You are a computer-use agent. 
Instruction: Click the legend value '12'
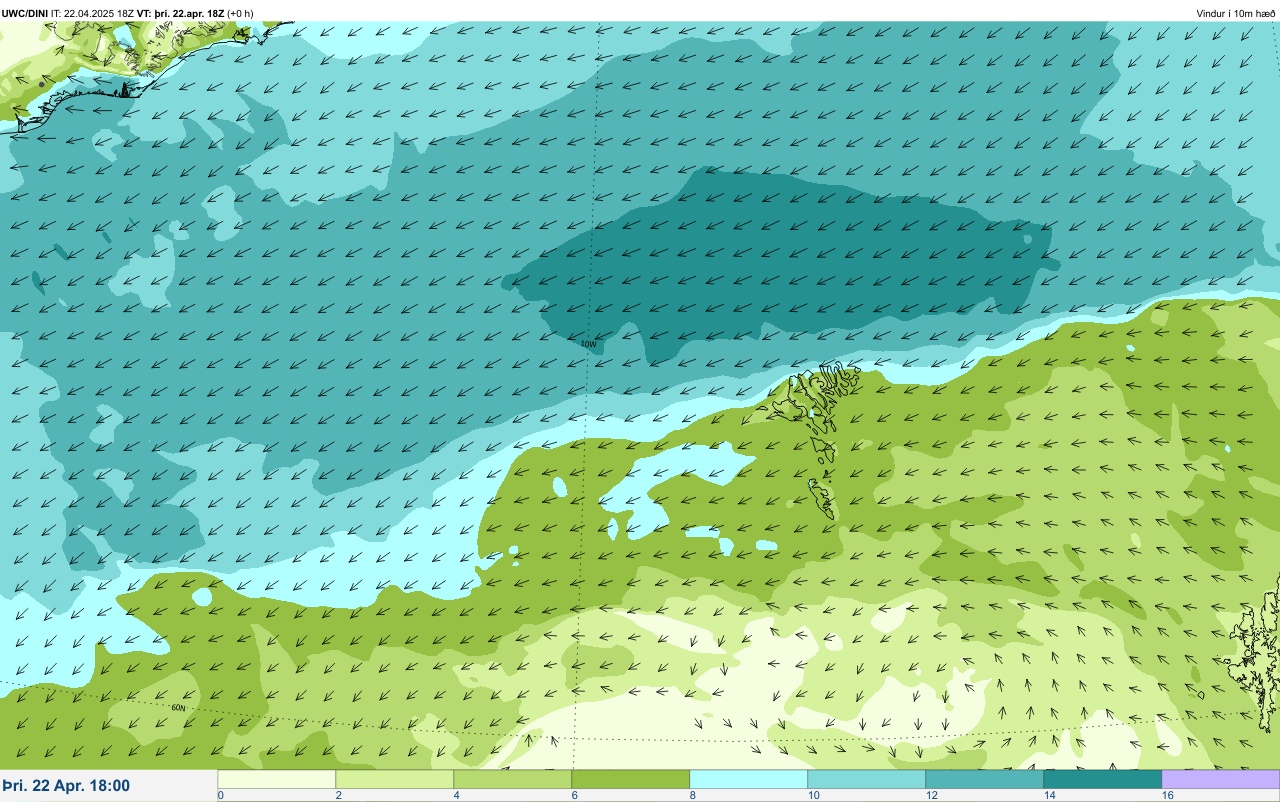[932, 795]
